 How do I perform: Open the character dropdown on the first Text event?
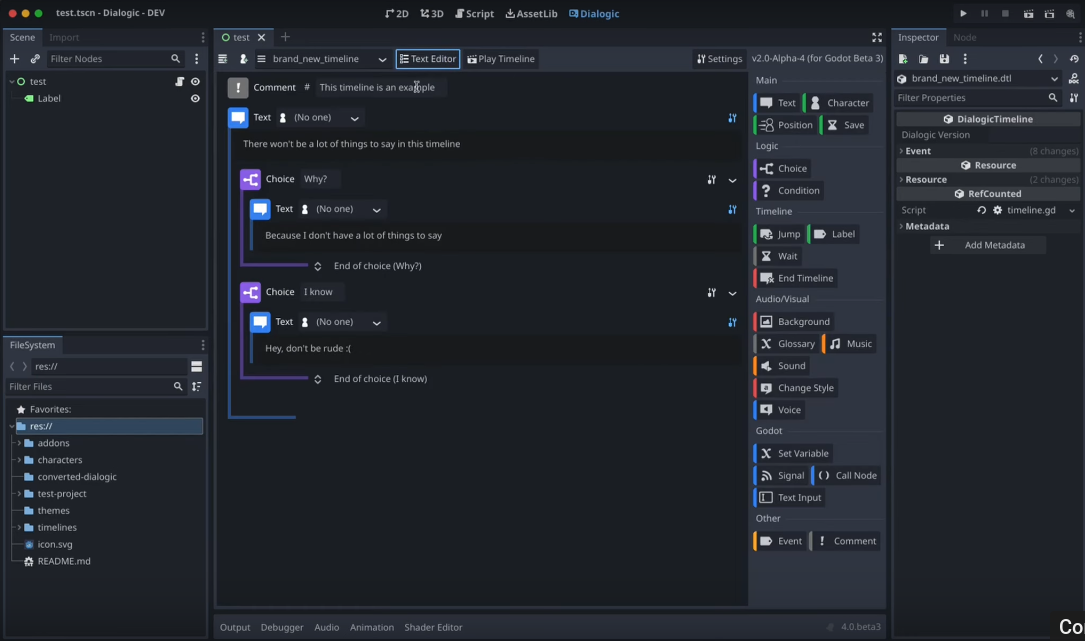(354, 117)
